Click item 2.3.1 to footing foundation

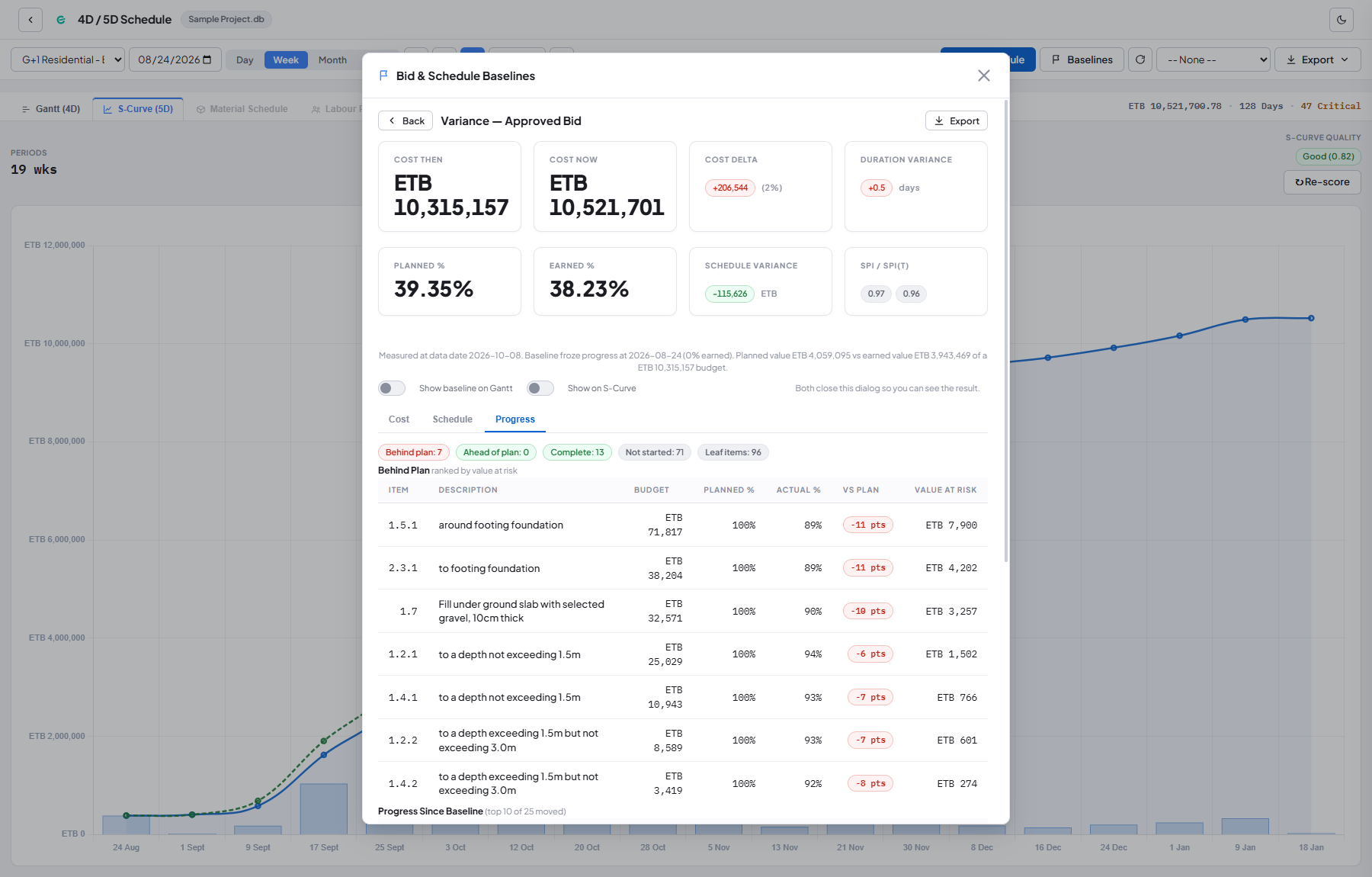(x=683, y=568)
